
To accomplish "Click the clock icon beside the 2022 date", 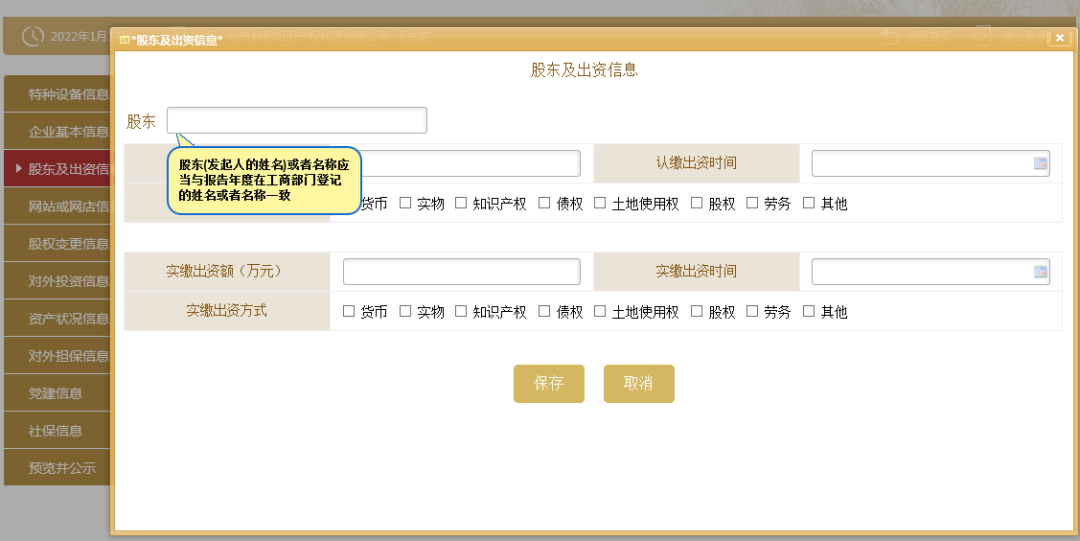I will point(34,36).
